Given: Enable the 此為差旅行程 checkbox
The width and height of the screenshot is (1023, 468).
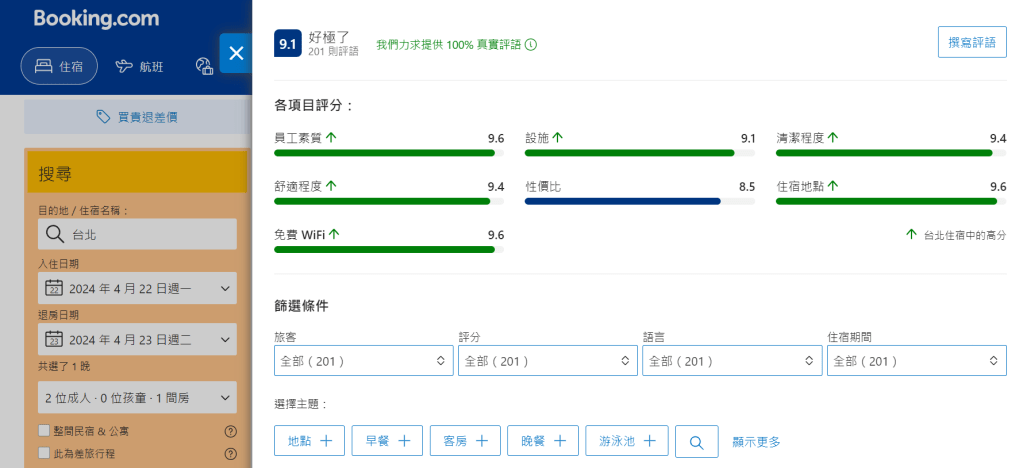Looking at the screenshot, I should 44,453.
